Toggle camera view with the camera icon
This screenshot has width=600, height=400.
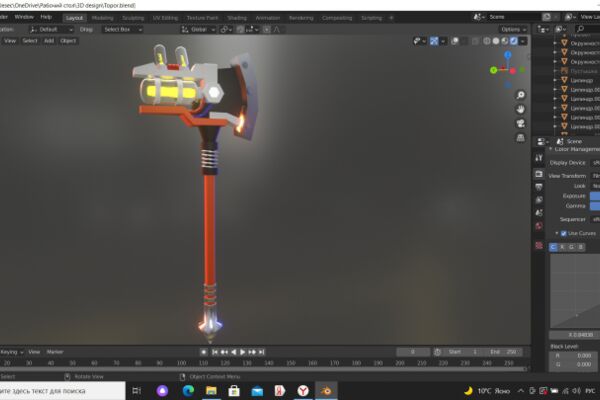(x=520, y=123)
